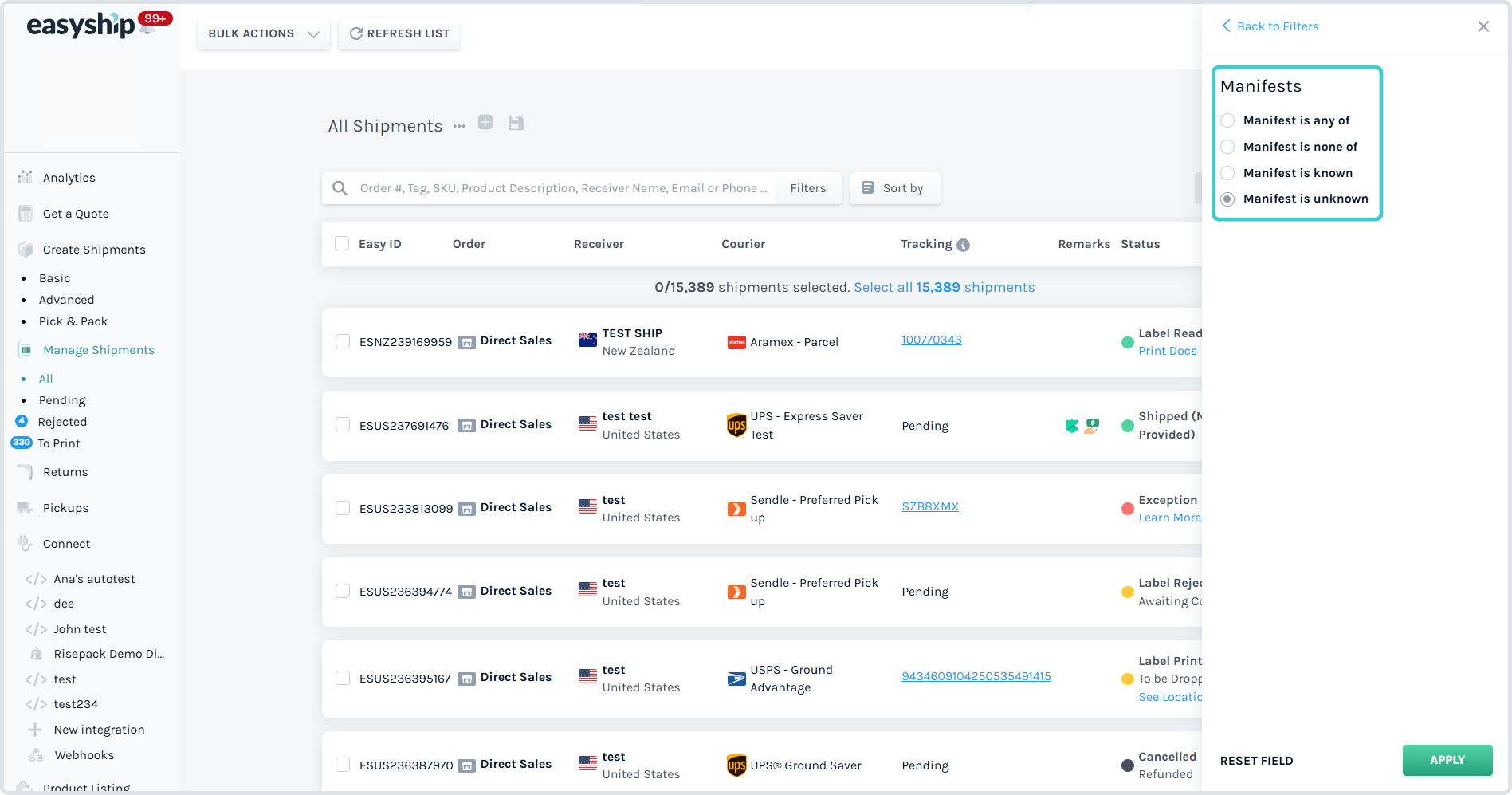Click Learn More link under Exception

click(1169, 518)
